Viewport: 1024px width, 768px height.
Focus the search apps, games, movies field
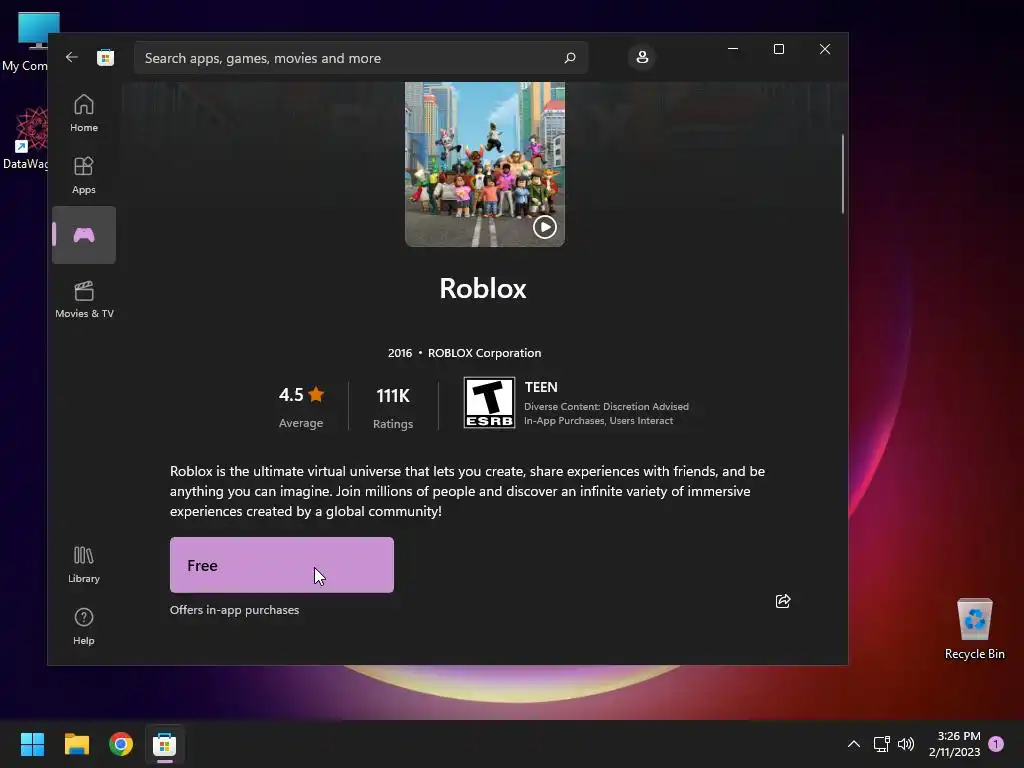click(360, 58)
